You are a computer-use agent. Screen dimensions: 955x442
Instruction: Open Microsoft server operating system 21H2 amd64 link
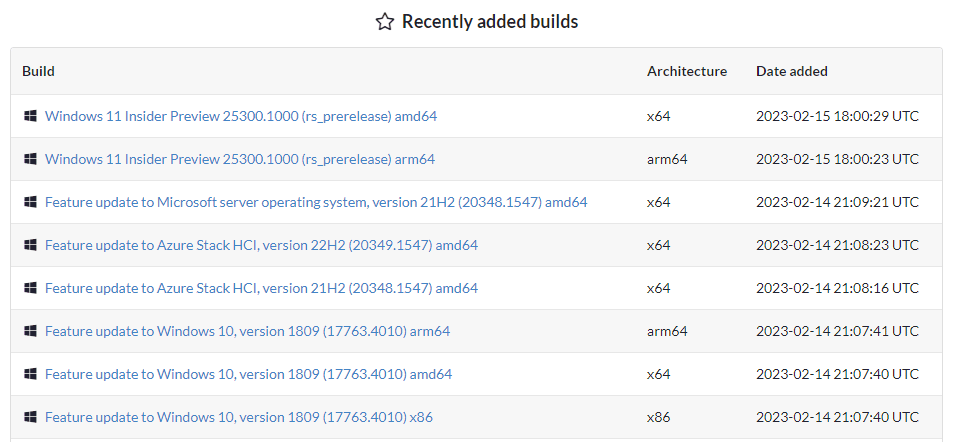(x=316, y=202)
